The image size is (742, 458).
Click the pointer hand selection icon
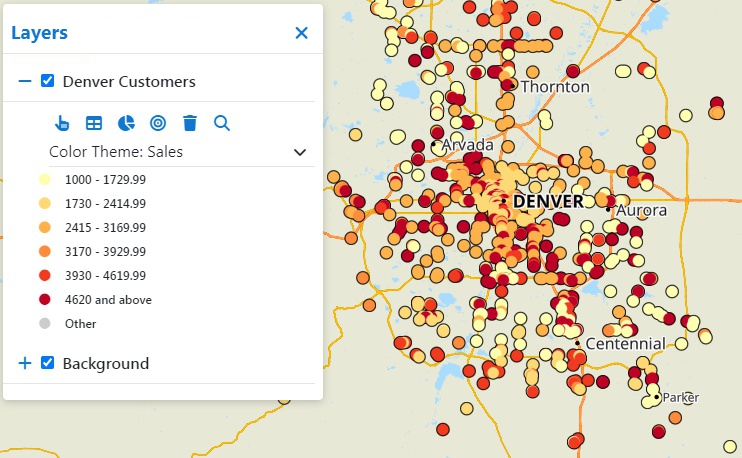62,123
